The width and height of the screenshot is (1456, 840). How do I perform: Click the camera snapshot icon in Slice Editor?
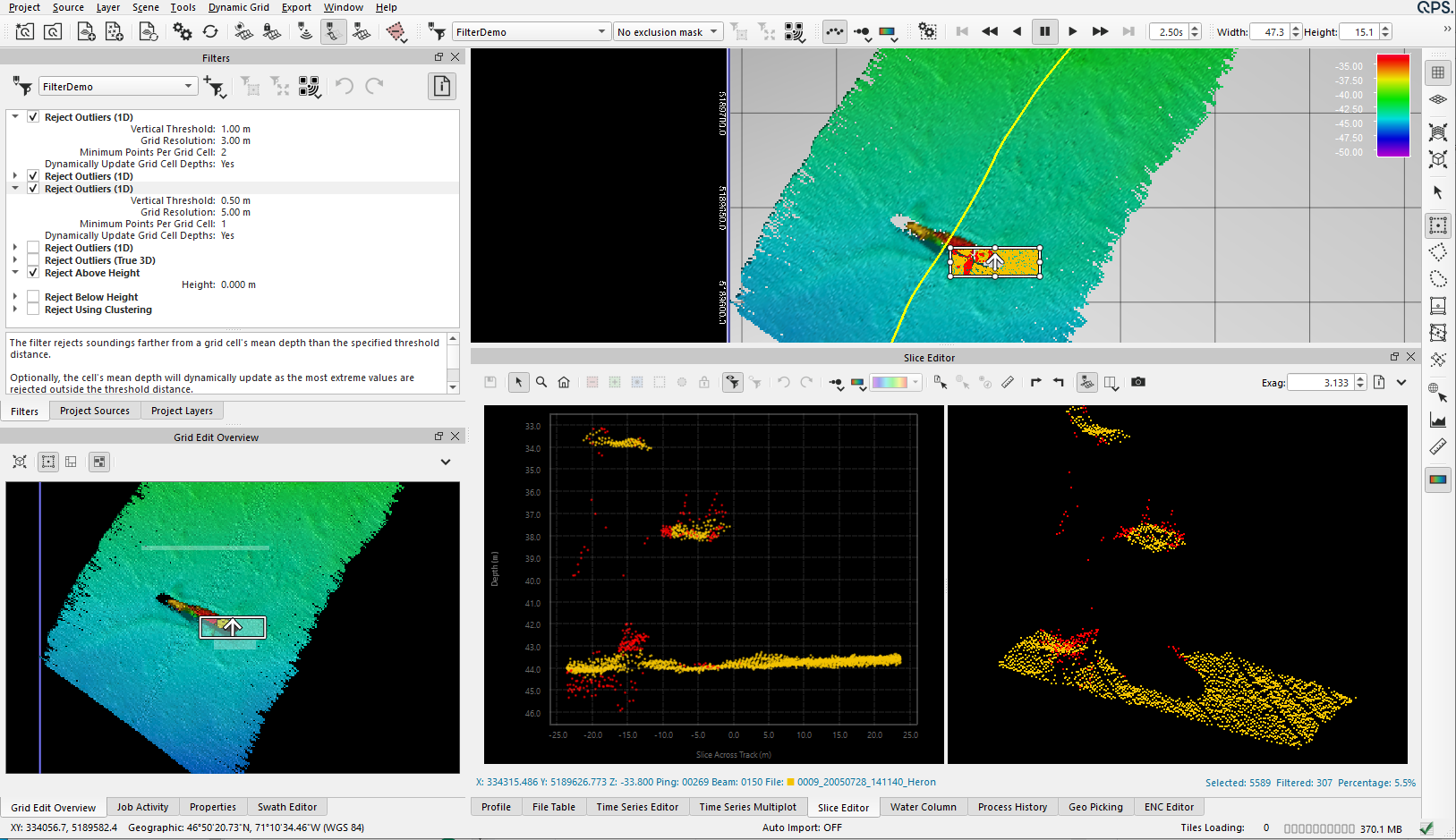[x=1137, y=382]
